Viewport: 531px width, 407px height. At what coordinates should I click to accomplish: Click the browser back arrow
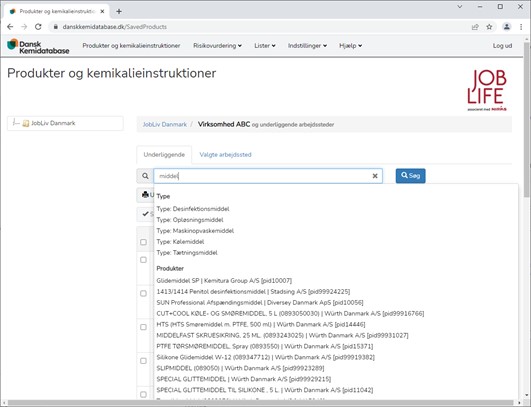tap(10, 27)
